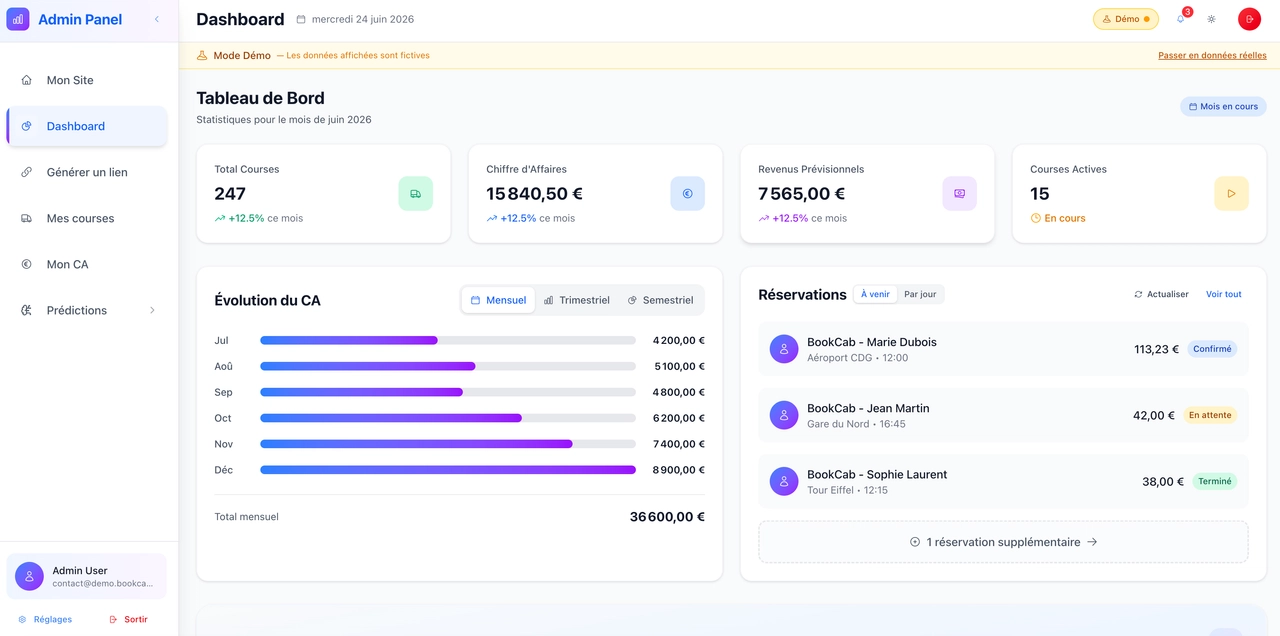Select the Mensuel tab

(x=498, y=300)
